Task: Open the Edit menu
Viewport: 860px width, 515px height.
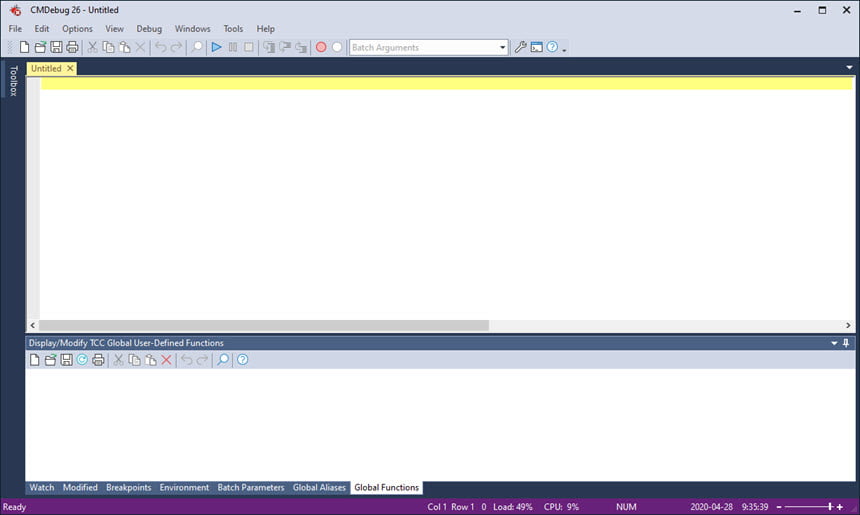Action: coord(42,29)
